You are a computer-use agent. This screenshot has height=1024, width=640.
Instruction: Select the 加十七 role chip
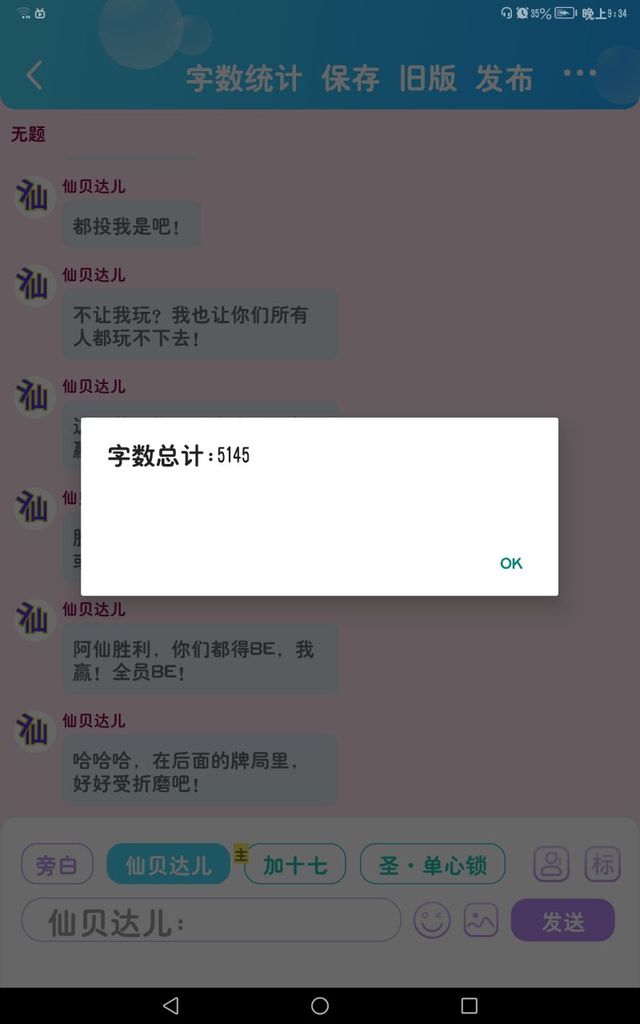(x=295, y=865)
